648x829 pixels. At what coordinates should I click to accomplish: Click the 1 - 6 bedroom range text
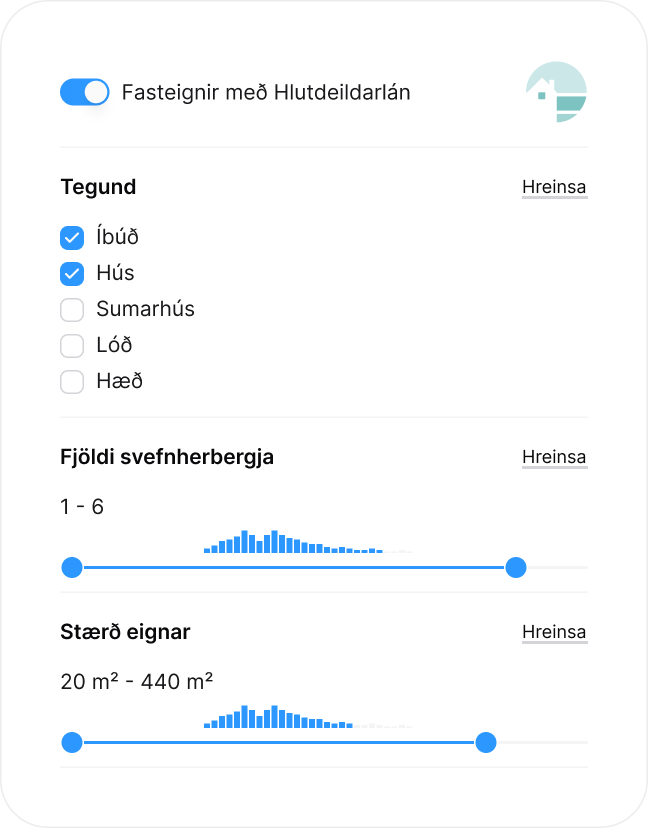pos(82,507)
